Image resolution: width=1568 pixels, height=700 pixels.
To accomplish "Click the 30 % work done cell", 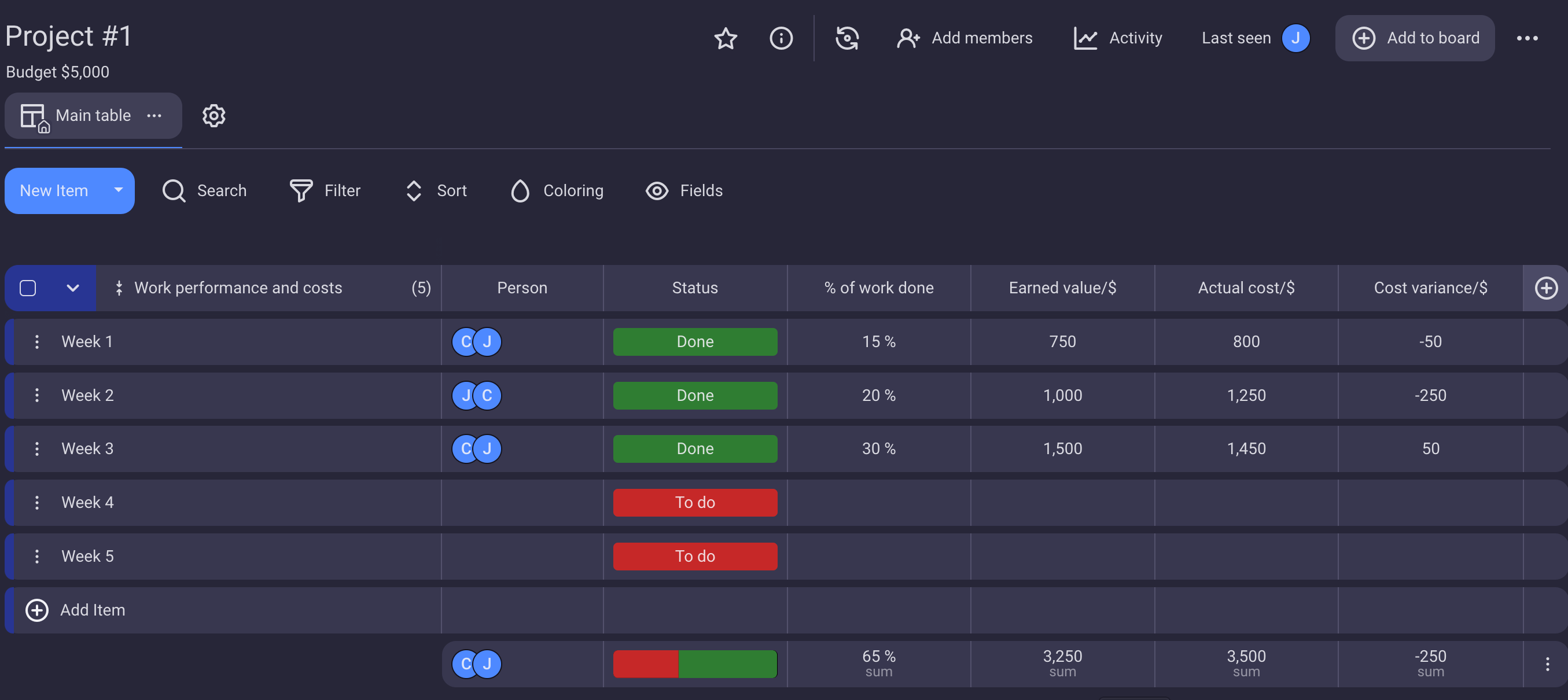I will click(x=878, y=448).
